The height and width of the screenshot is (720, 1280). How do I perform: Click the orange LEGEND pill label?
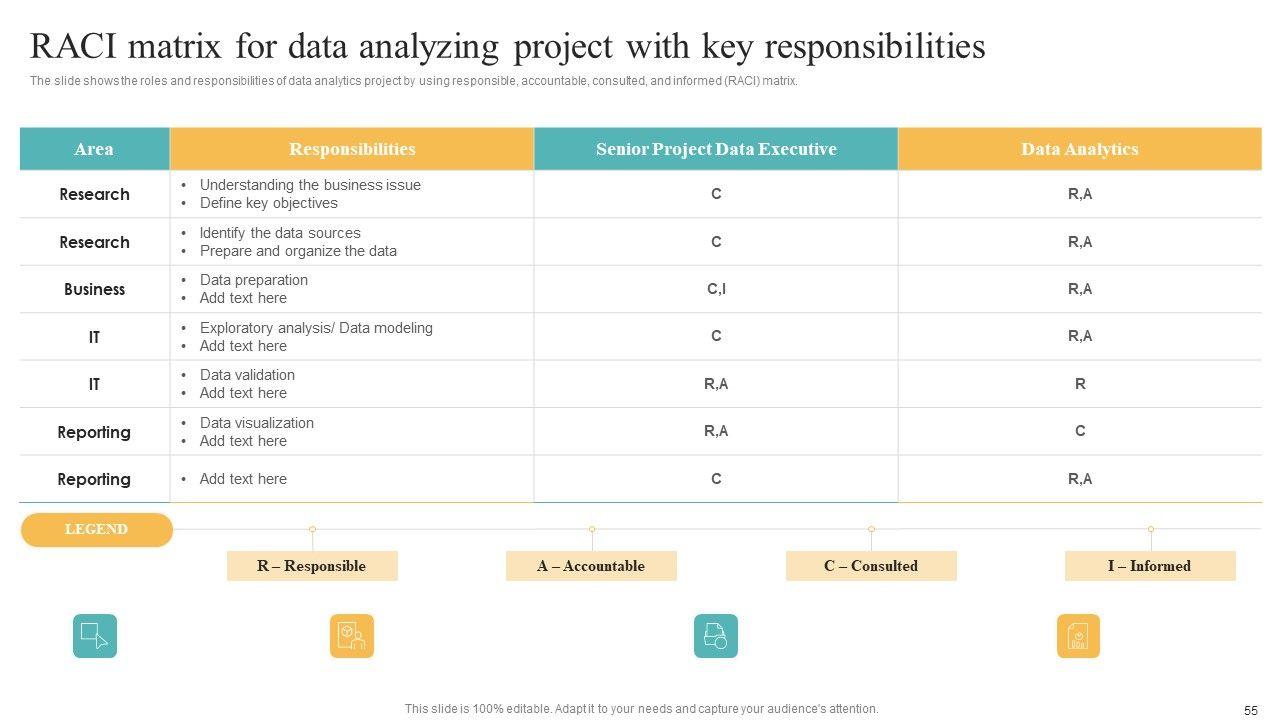[96, 529]
